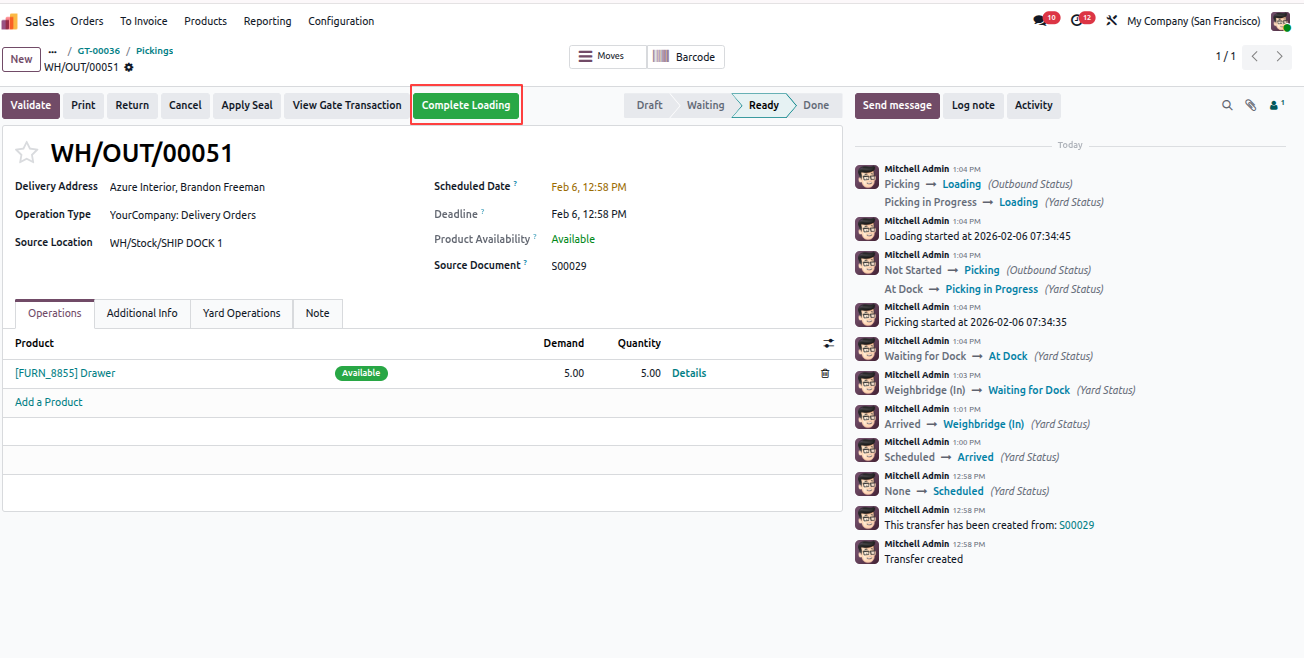
Task: Click the Demand 5.00 cell
Action: 573,373
